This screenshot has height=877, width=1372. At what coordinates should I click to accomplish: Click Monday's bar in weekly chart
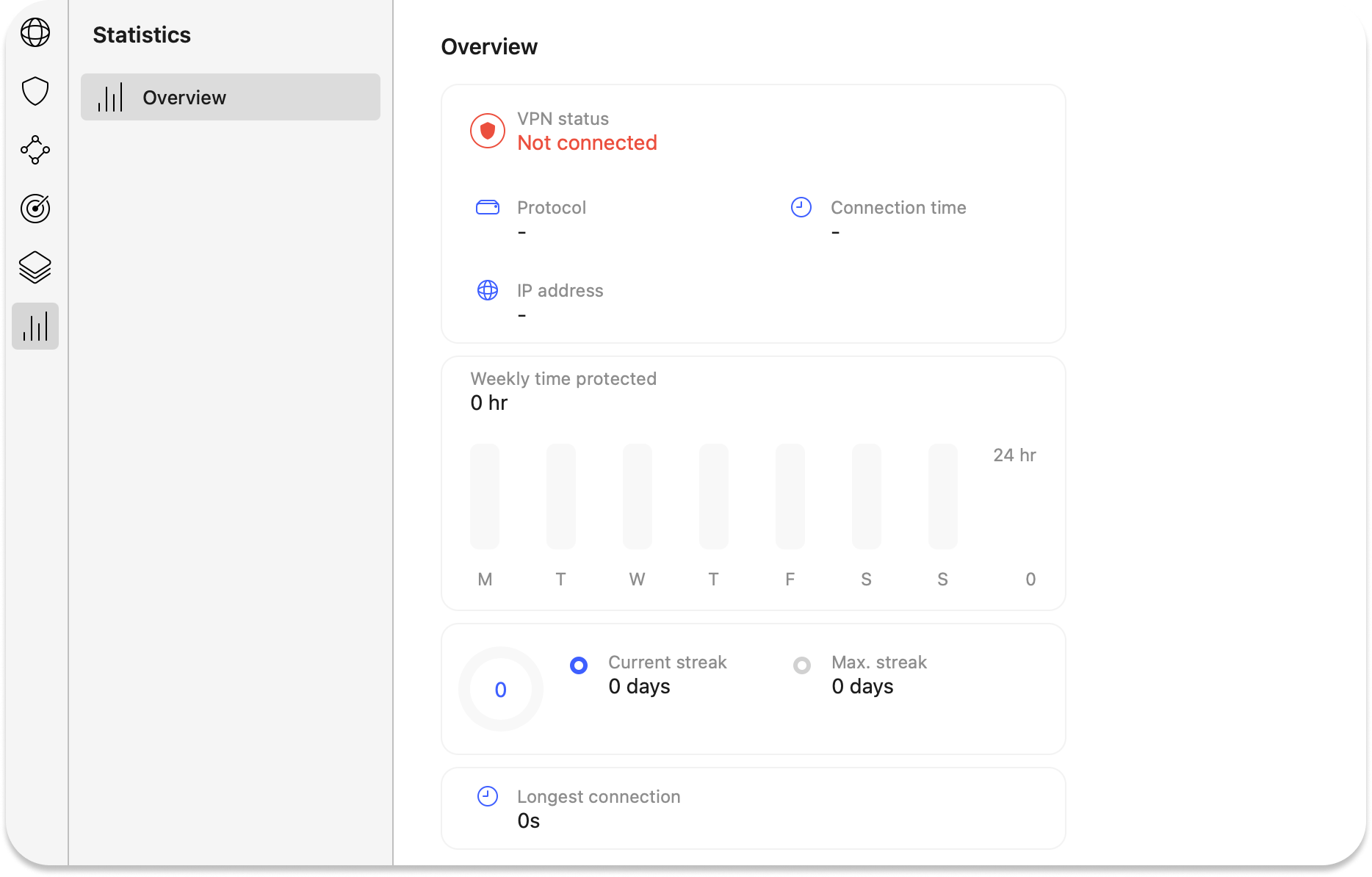pyautogui.click(x=485, y=497)
